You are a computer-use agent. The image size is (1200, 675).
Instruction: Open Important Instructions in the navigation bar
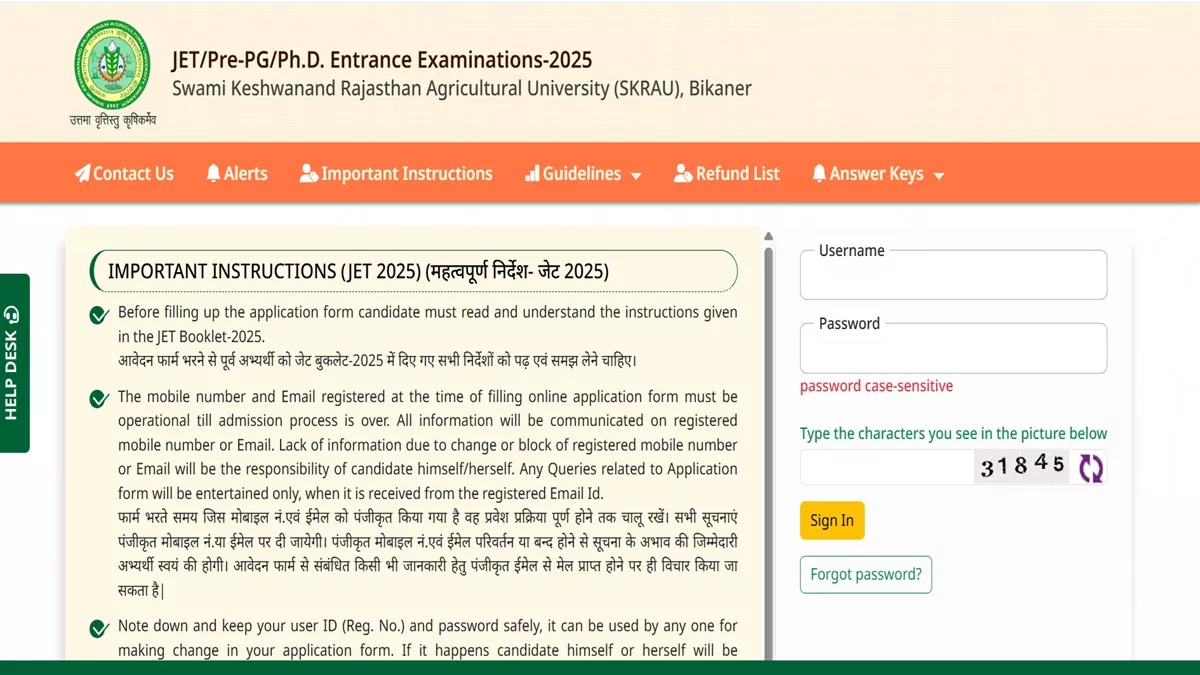(x=396, y=173)
